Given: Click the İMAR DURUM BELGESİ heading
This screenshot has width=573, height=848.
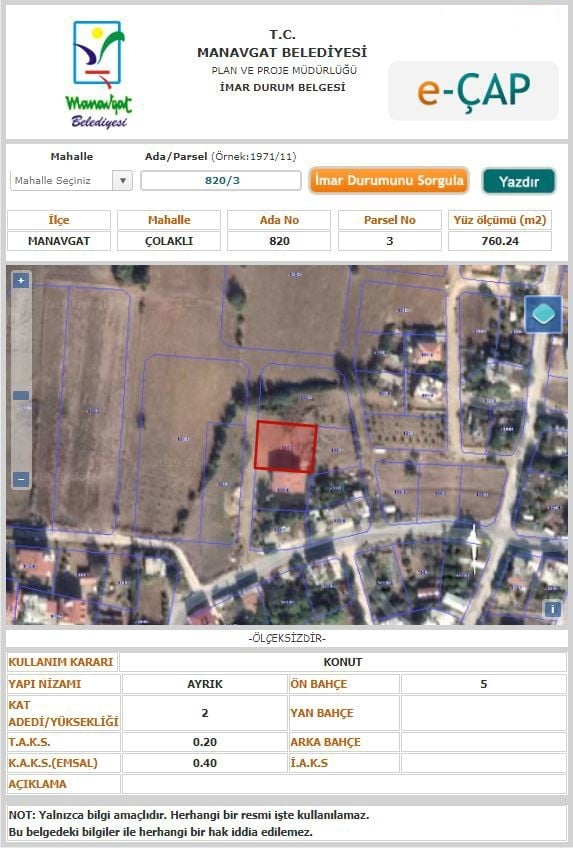Looking at the screenshot, I should click(283, 88).
